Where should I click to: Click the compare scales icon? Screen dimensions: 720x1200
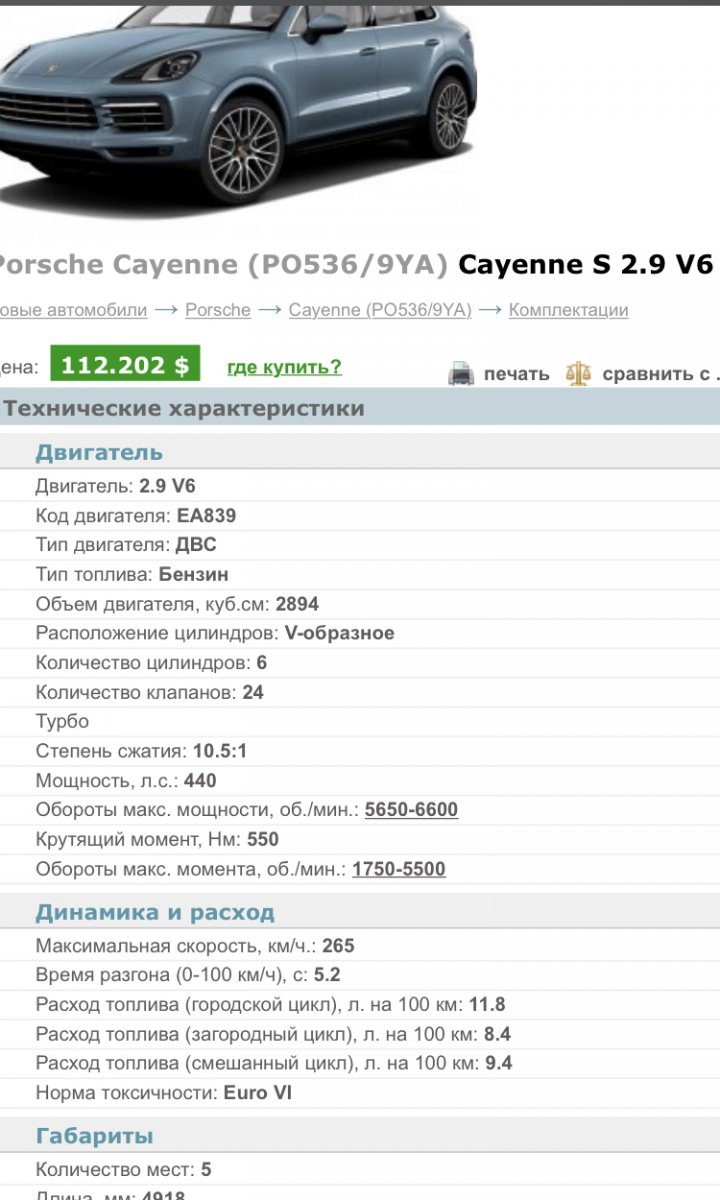578,373
